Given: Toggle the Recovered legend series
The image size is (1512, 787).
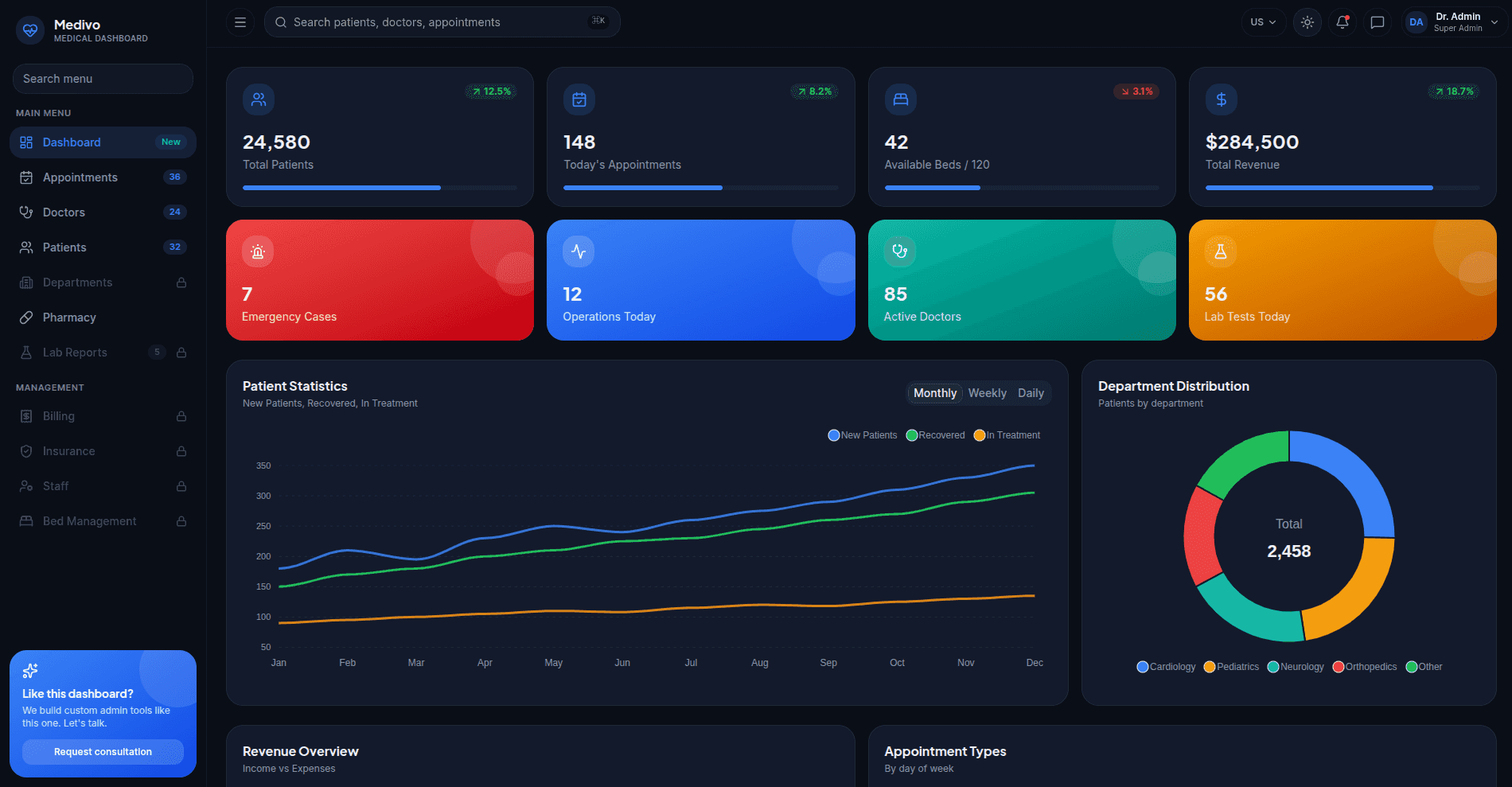Looking at the screenshot, I should pos(935,435).
